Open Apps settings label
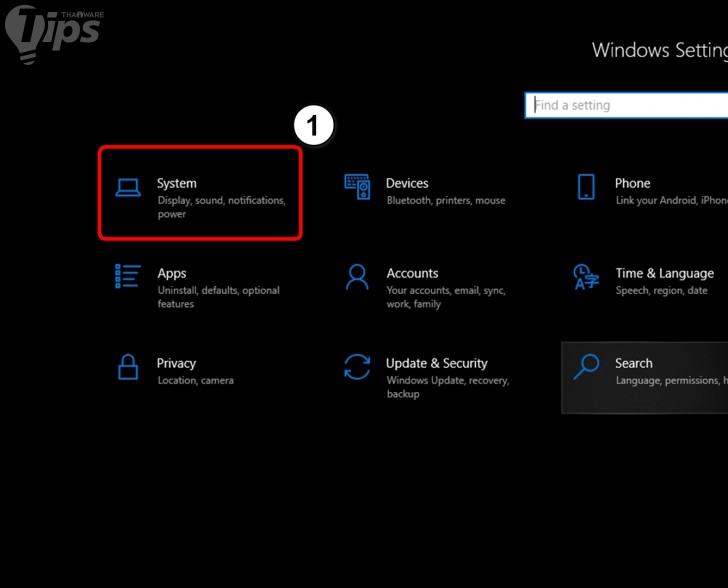 [x=172, y=274]
